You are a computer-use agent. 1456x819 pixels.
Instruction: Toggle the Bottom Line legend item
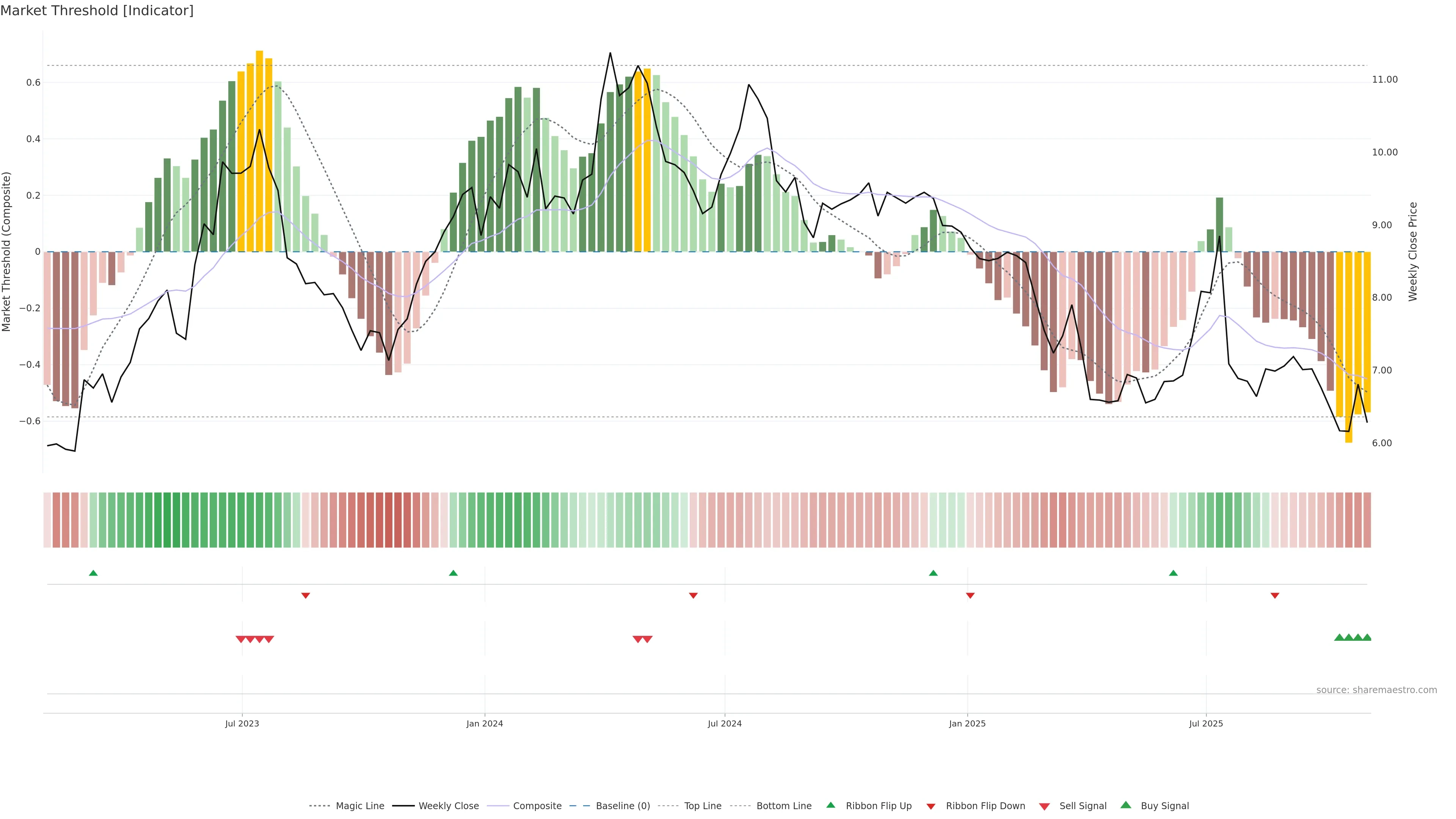coord(783,806)
